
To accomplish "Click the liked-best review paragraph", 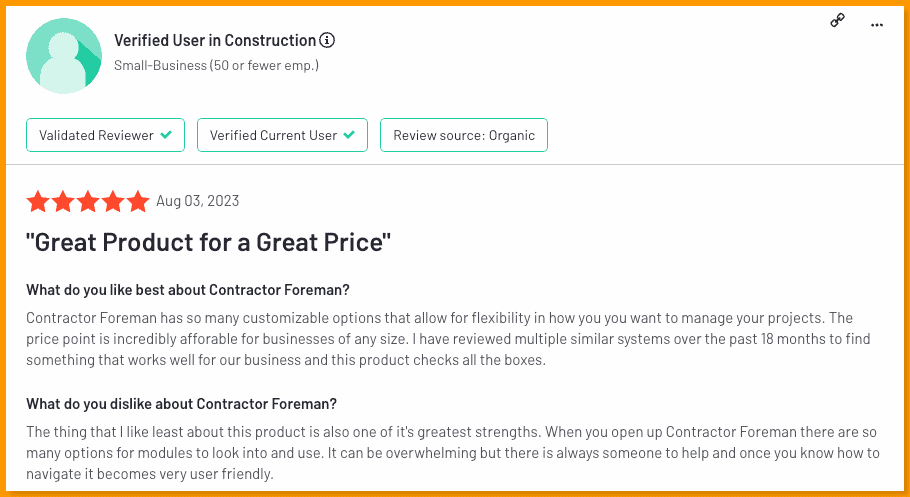I will pos(448,339).
